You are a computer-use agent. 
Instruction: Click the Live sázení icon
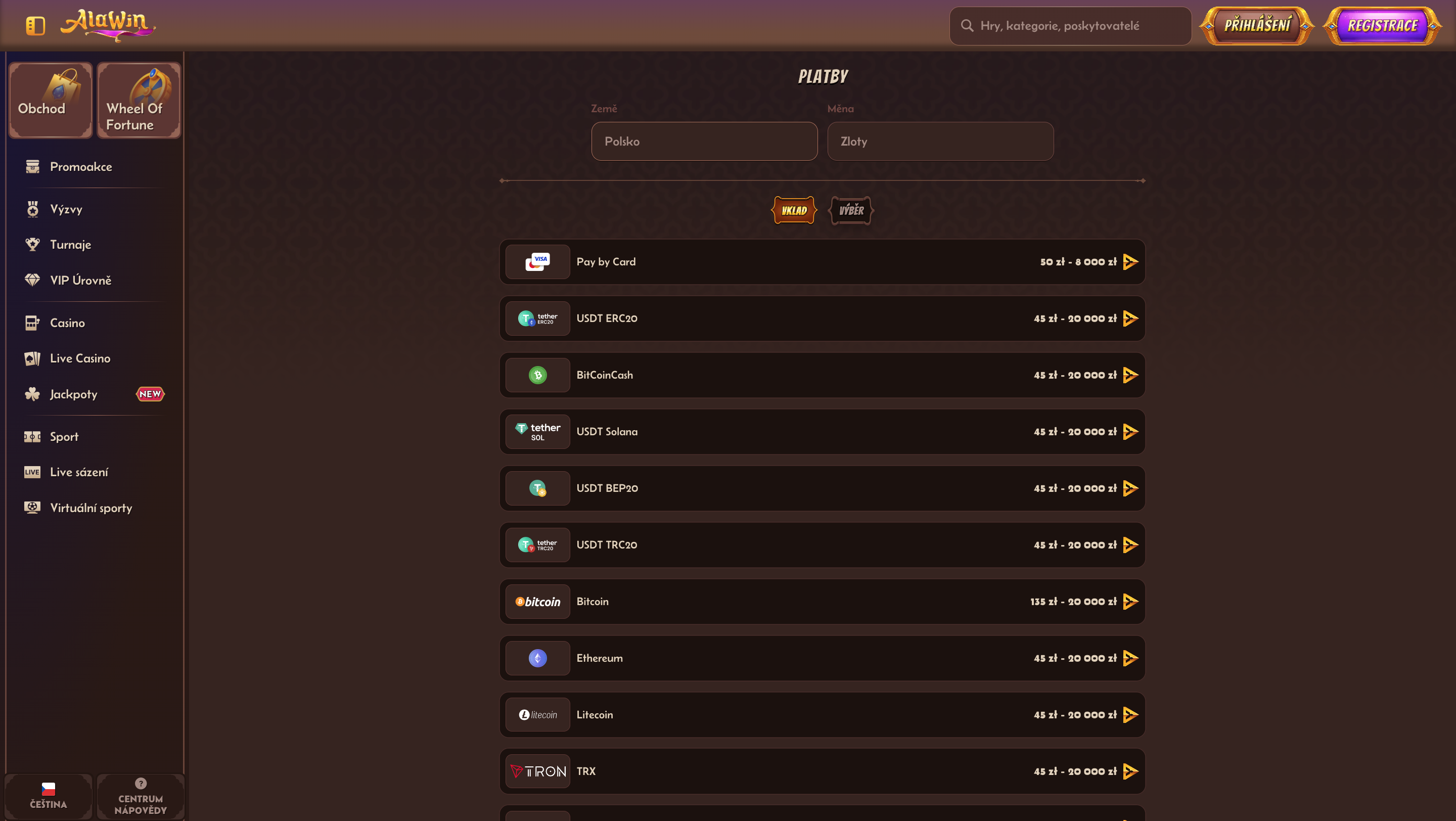32,472
